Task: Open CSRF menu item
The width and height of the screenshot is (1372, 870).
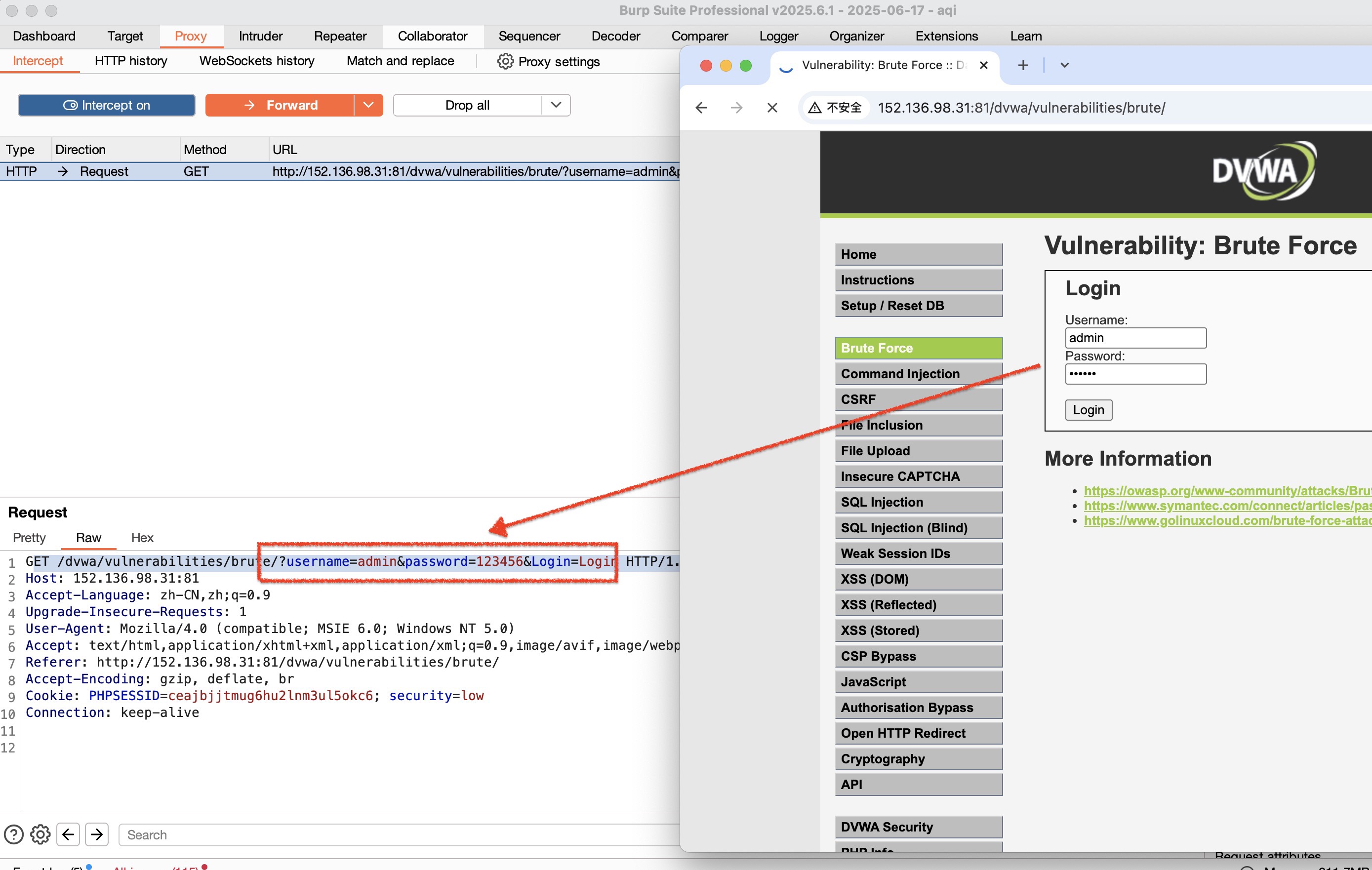Action: 919,399
